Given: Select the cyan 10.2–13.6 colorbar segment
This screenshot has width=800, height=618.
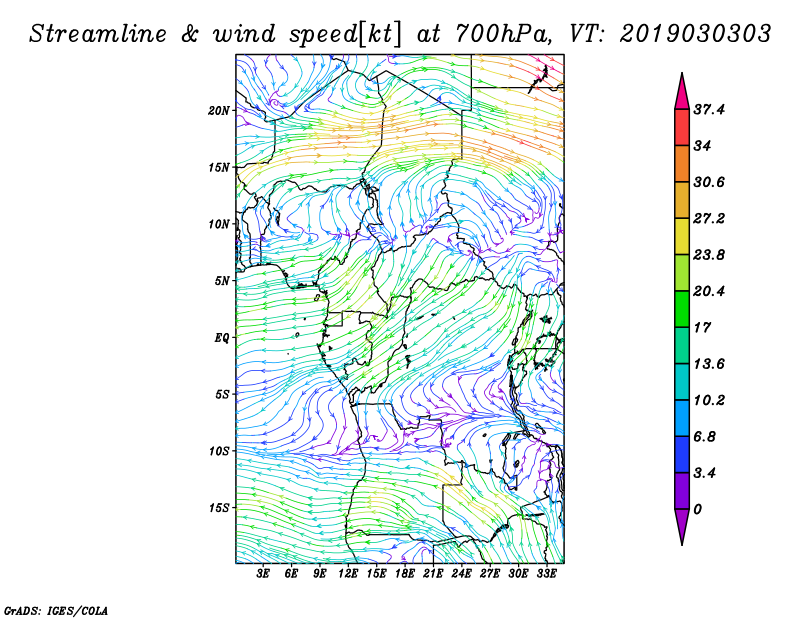Looking at the screenshot, I should 682,382.
